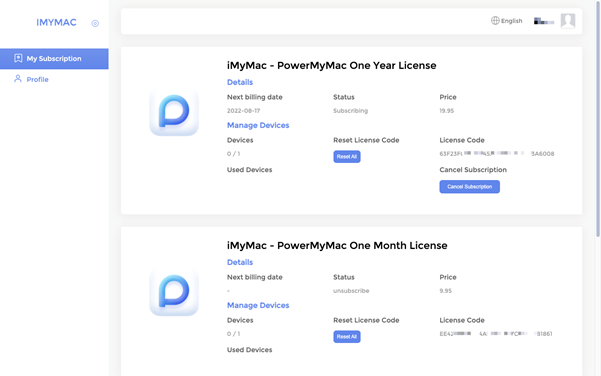Click PowerMyMac icon for One Year License
The height and width of the screenshot is (376, 601).
point(174,112)
